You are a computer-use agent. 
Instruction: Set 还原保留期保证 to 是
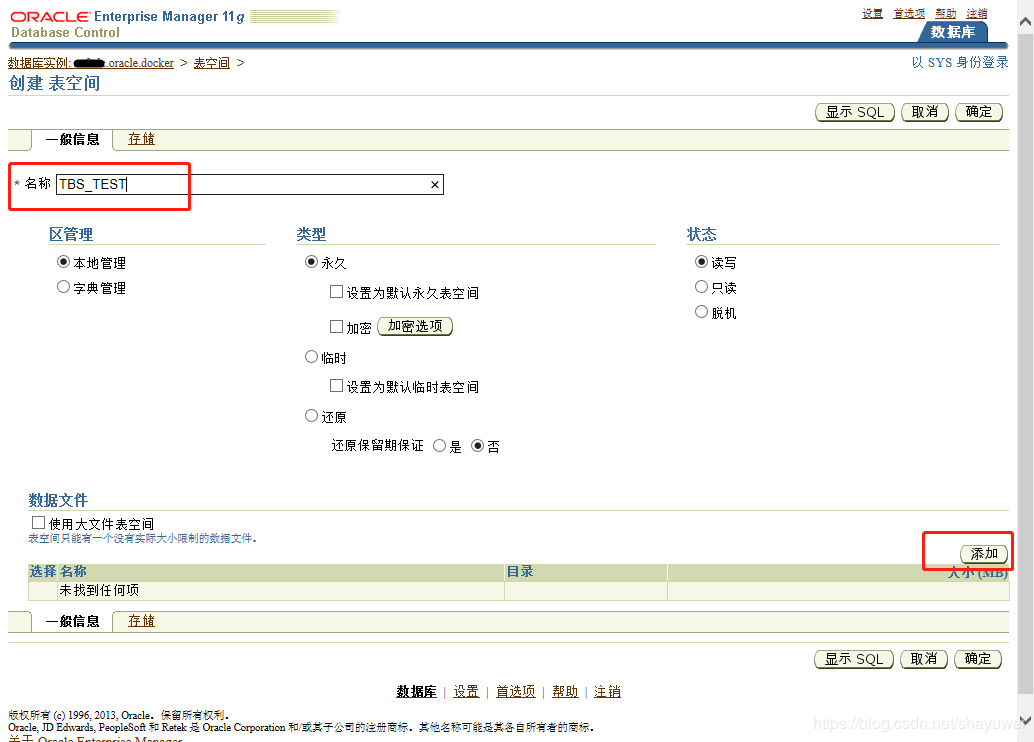(439, 447)
